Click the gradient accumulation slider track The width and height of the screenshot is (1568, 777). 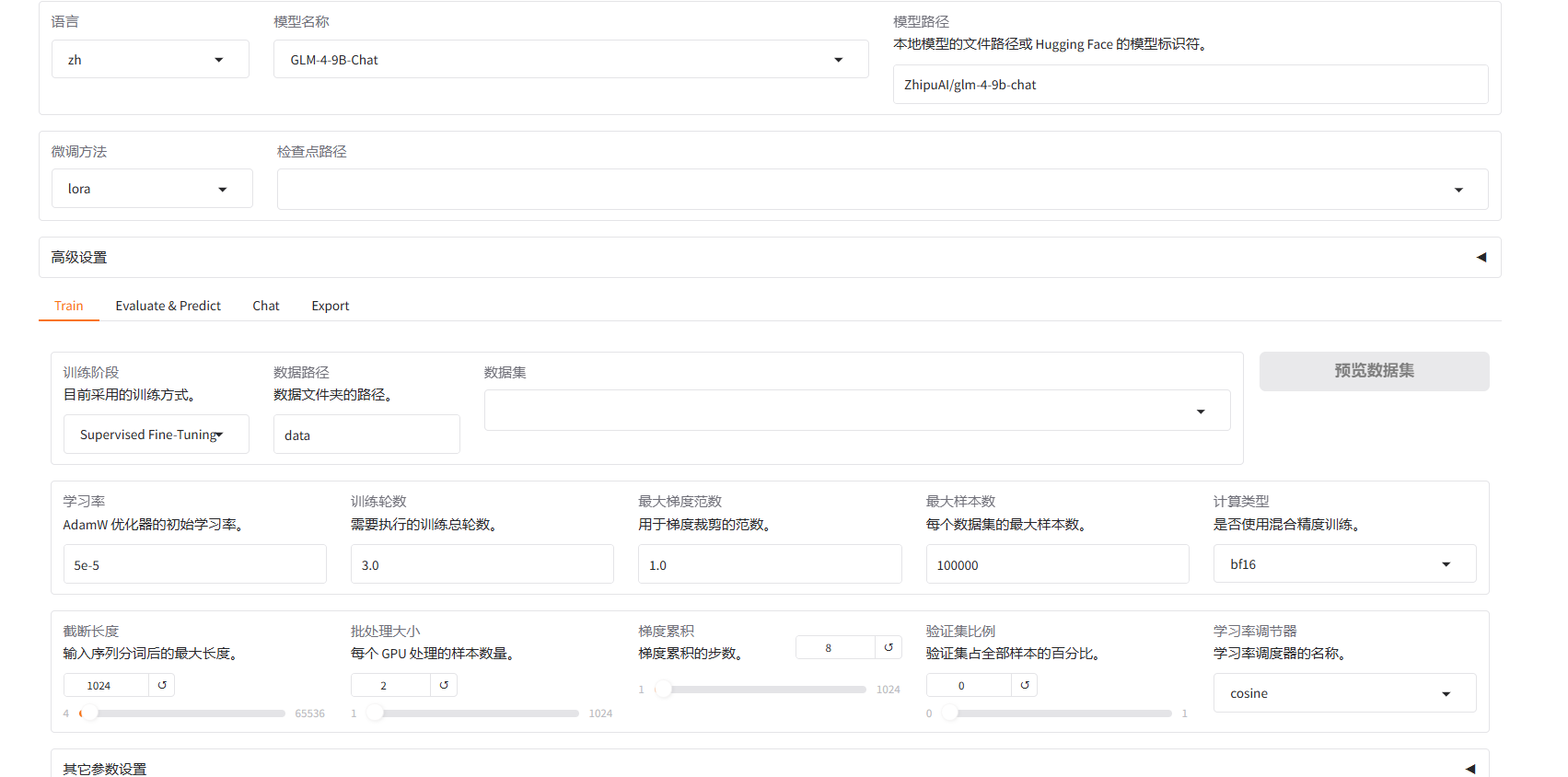[764, 690]
